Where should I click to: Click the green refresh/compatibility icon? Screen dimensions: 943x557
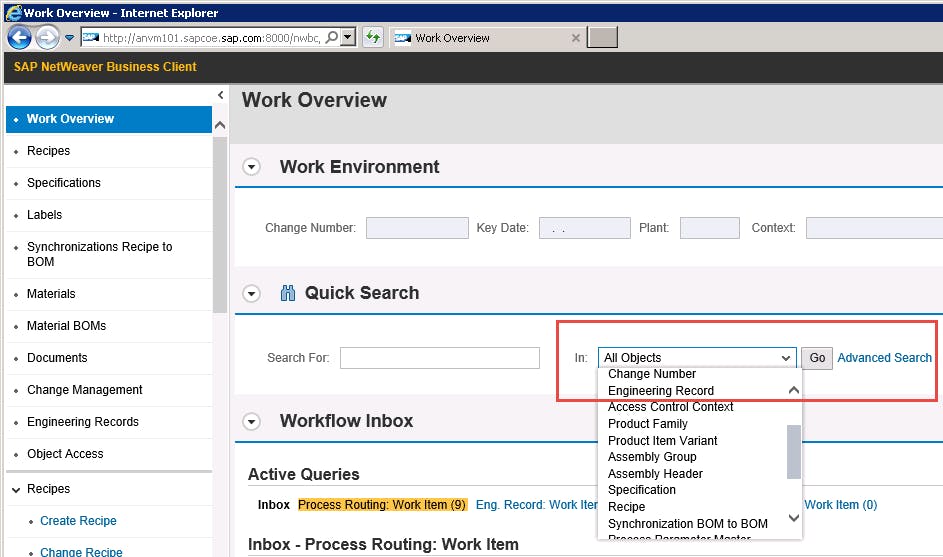pyautogui.click(x=373, y=37)
